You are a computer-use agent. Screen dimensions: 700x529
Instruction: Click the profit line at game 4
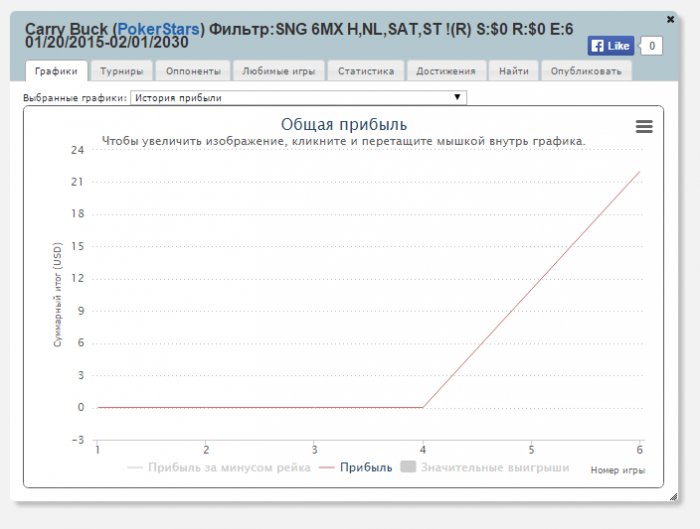point(423,407)
